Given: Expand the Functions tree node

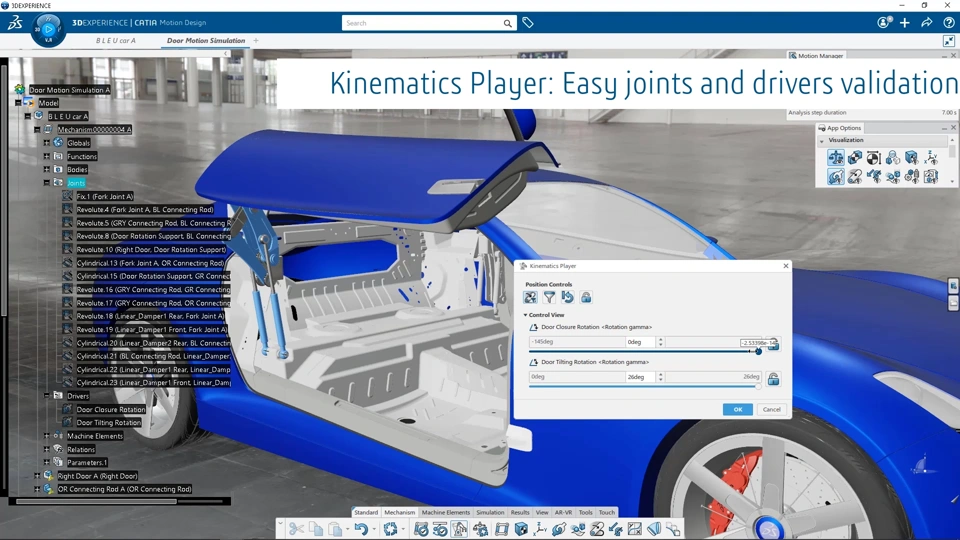Looking at the screenshot, I should [x=47, y=156].
